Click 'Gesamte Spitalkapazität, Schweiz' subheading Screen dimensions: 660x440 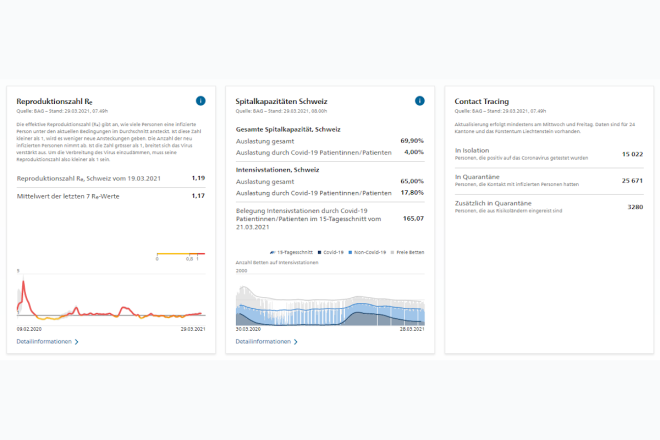(x=288, y=129)
